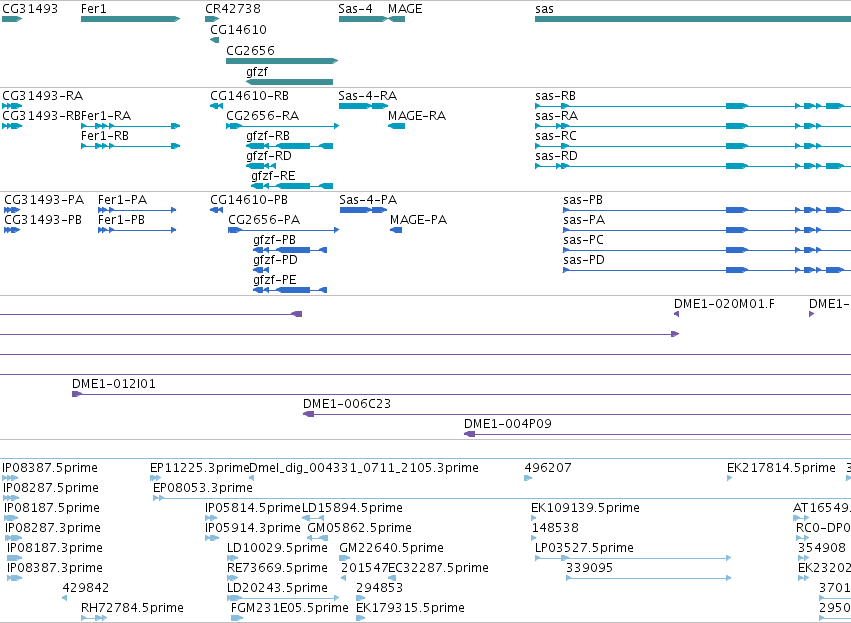Select the CR42738 gene label
This screenshot has width=851, height=623.
pos(233,9)
